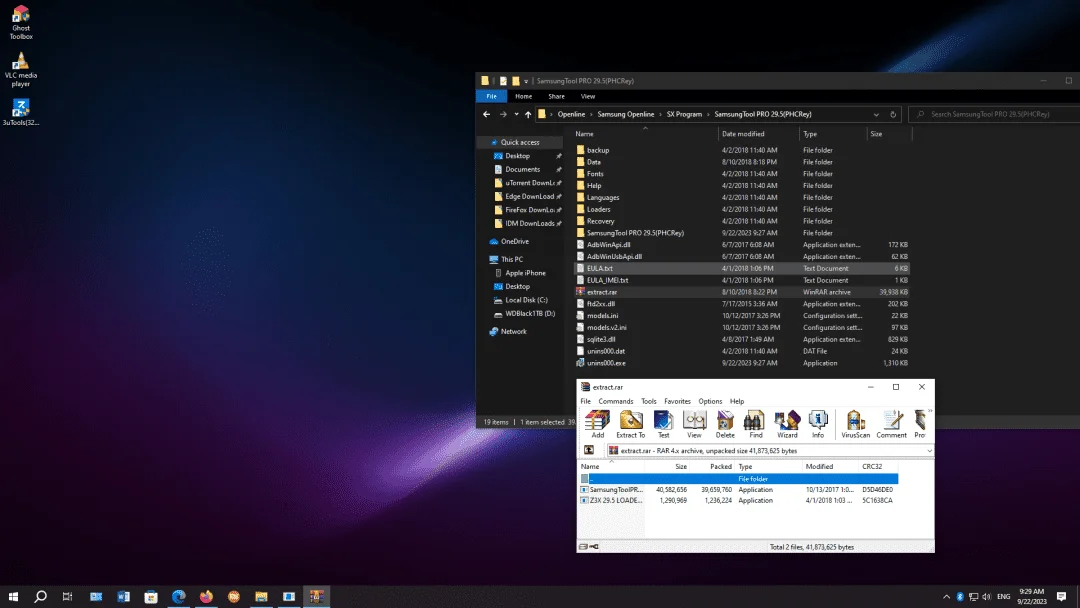
Task: Open Task View on the taskbar
Action: click(x=68, y=596)
